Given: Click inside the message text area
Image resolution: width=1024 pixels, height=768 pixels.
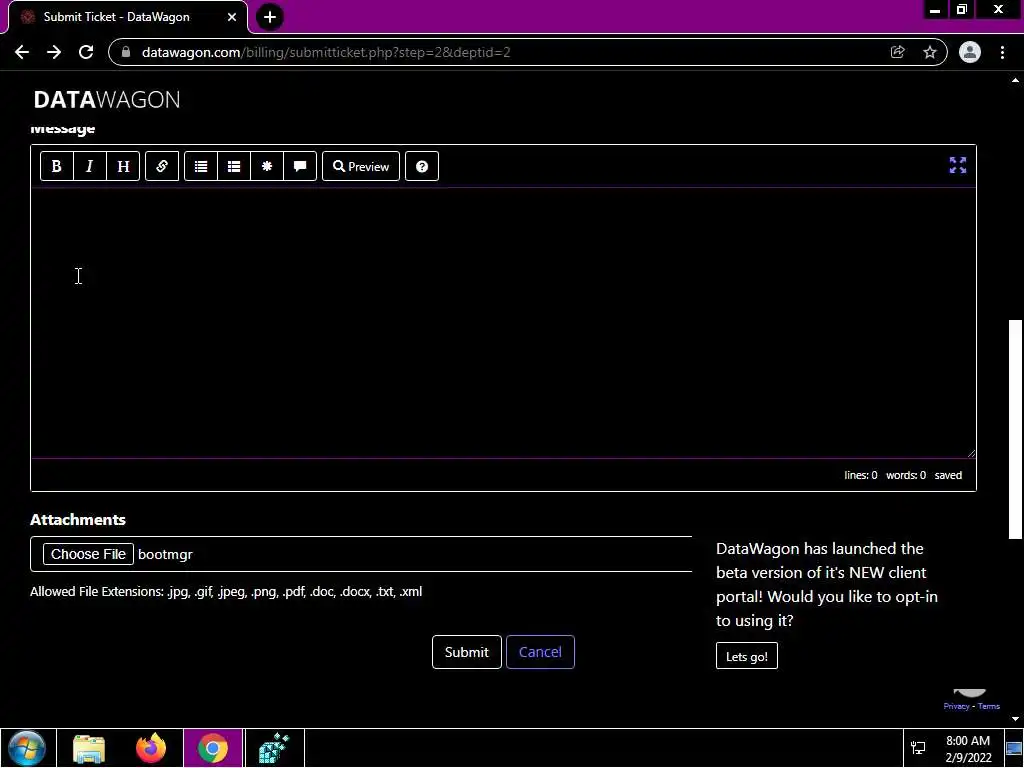Looking at the screenshot, I should 503,323.
